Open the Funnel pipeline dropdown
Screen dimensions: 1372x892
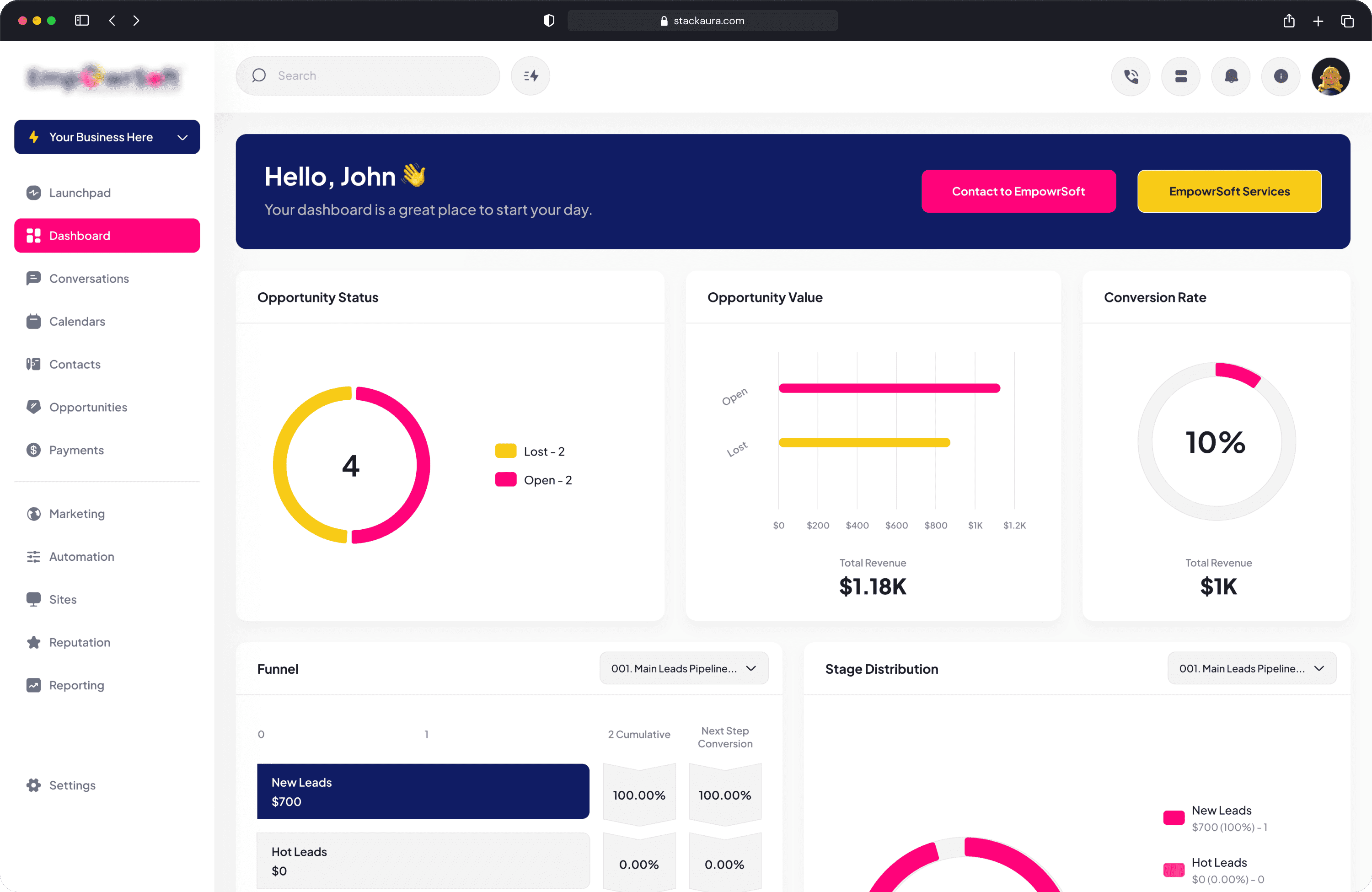click(x=683, y=668)
